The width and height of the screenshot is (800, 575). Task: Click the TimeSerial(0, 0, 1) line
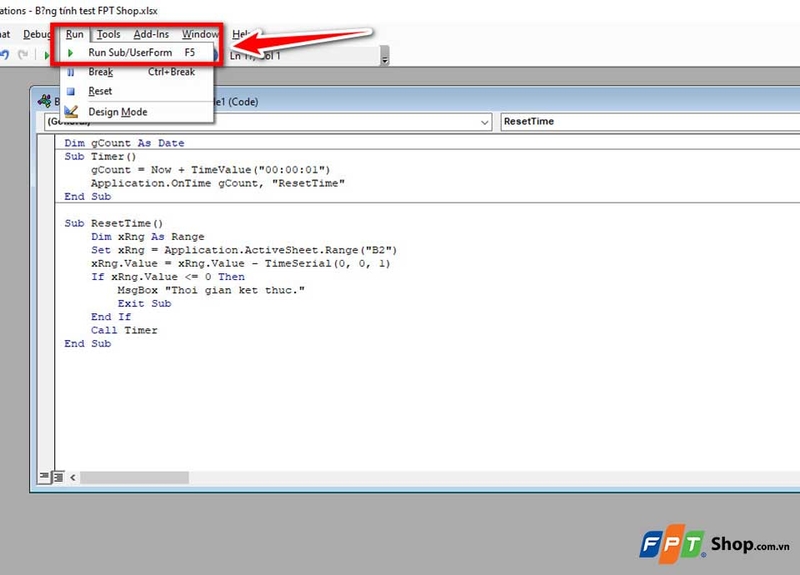240,263
